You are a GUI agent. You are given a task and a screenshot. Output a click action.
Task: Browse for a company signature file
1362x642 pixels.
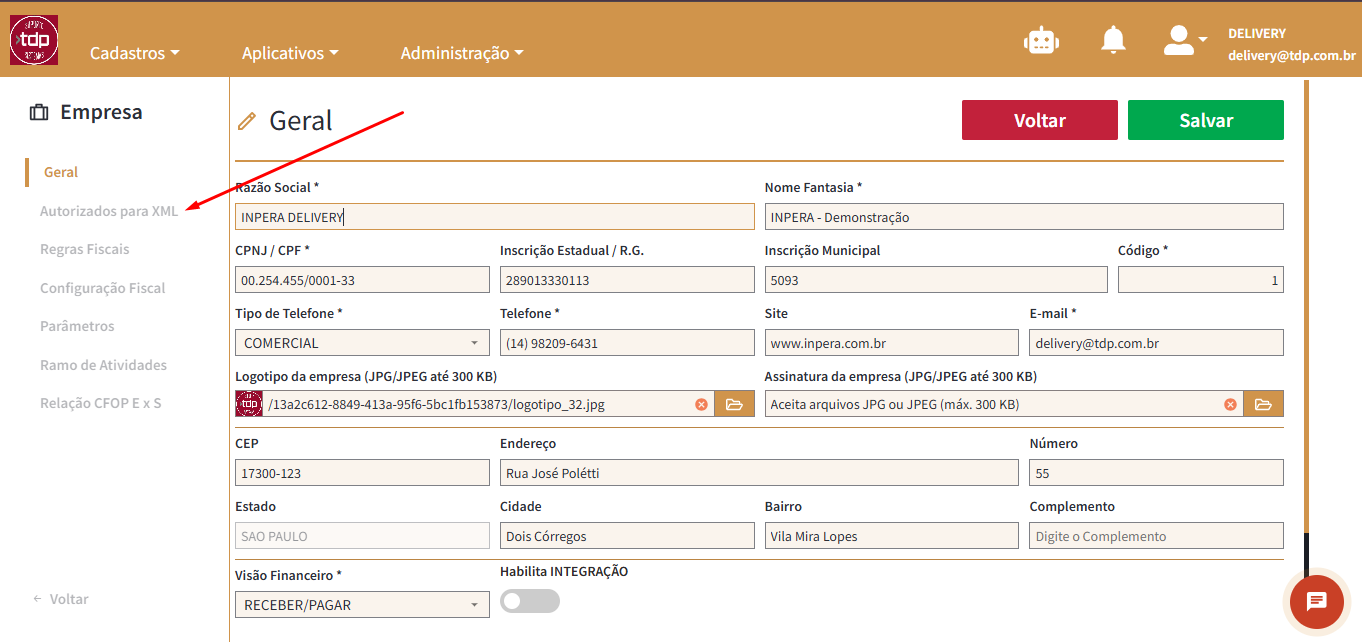click(x=1263, y=404)
